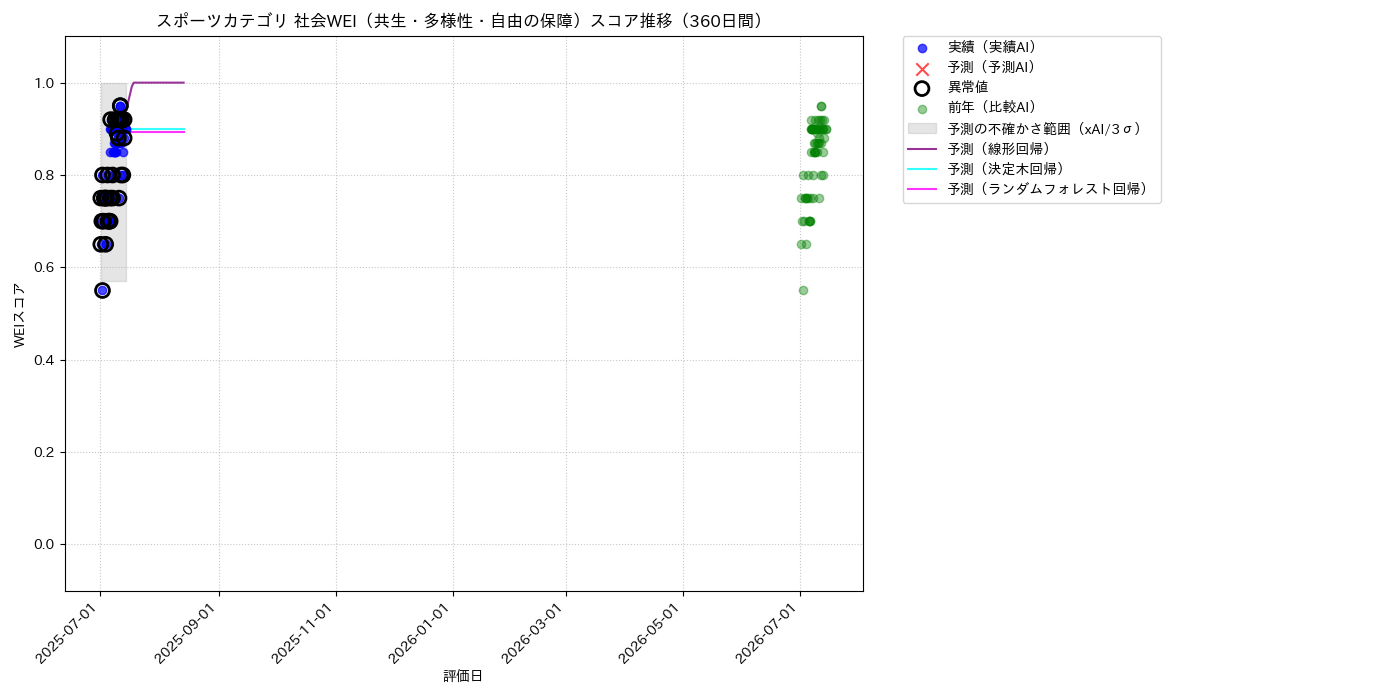The height and width of the screenshot is (700, 1400).
Task: Click the purple 線形回帰 legend line
Action: (922, 149)
